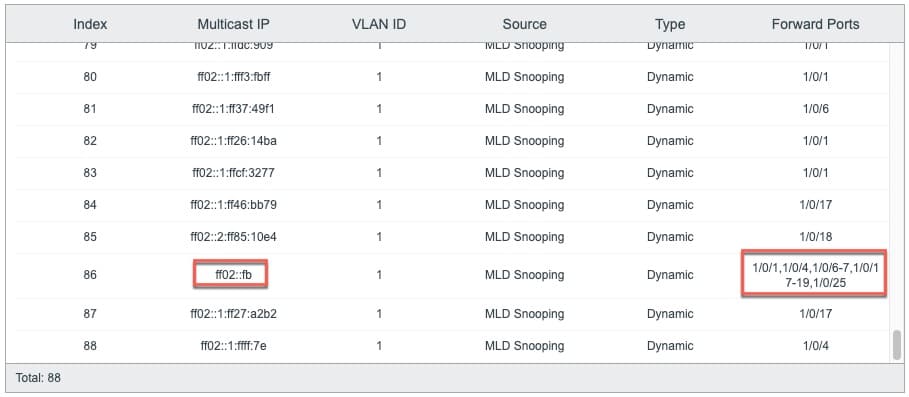Click the Type column header
Image resolution: width=909 pixels, height=397 pixels.
click(670, 24)
